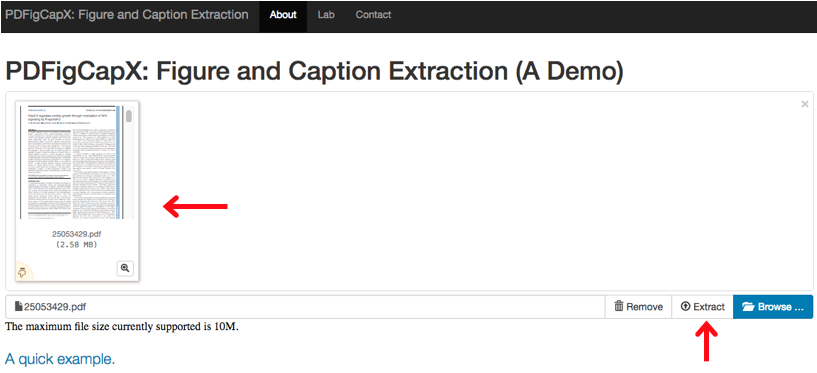The height and width of the screenshot is (373, 817).
Task: Click the 25053429.pdf caption under the thumbnail
Action: (77, 234)
